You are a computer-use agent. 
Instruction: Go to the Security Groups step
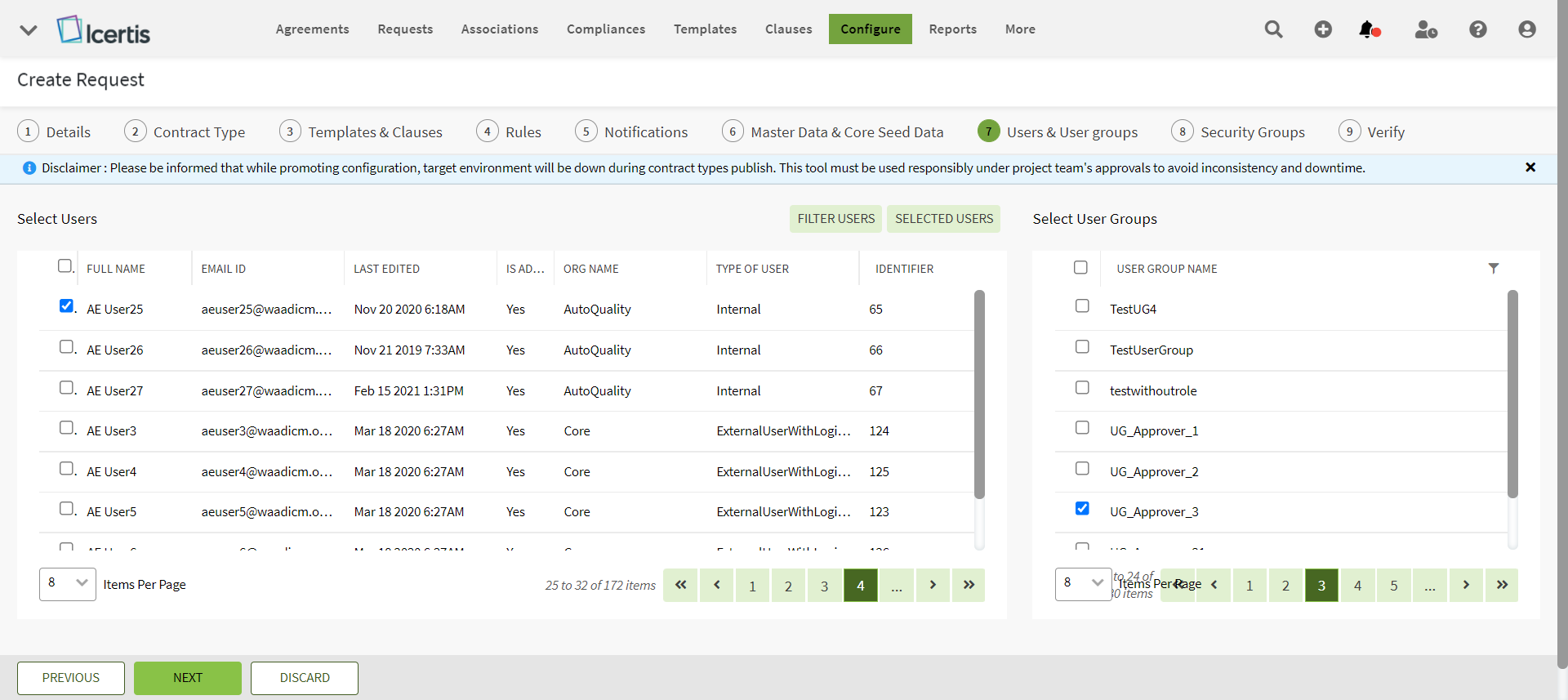point(1252,132)
